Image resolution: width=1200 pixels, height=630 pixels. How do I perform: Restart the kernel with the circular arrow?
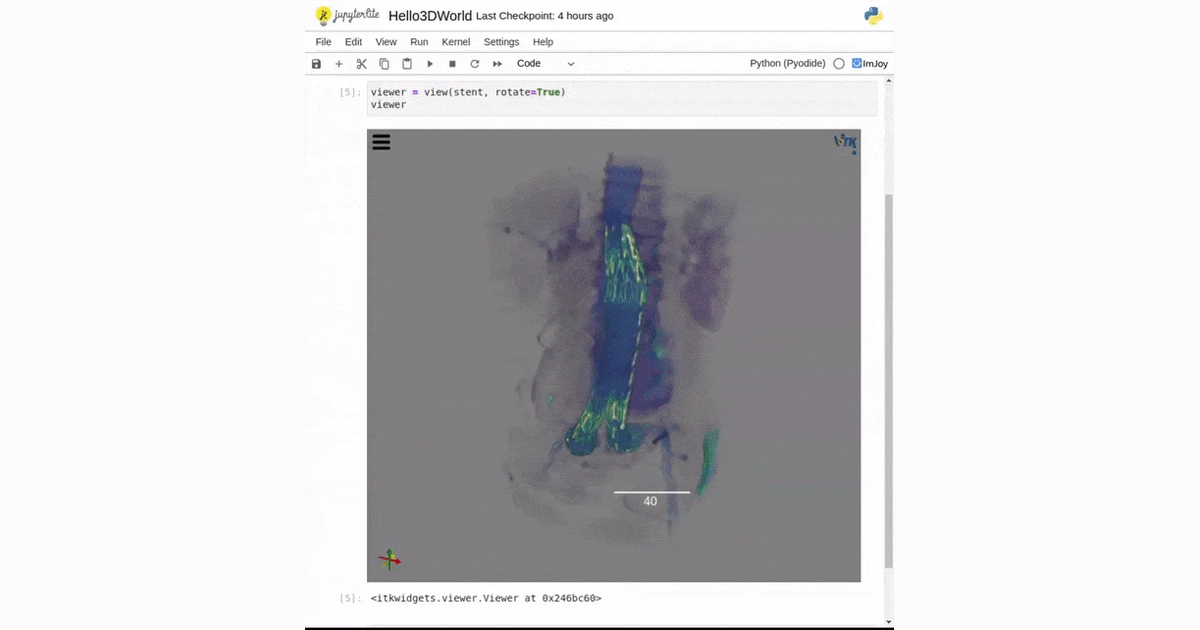[475, 64]
